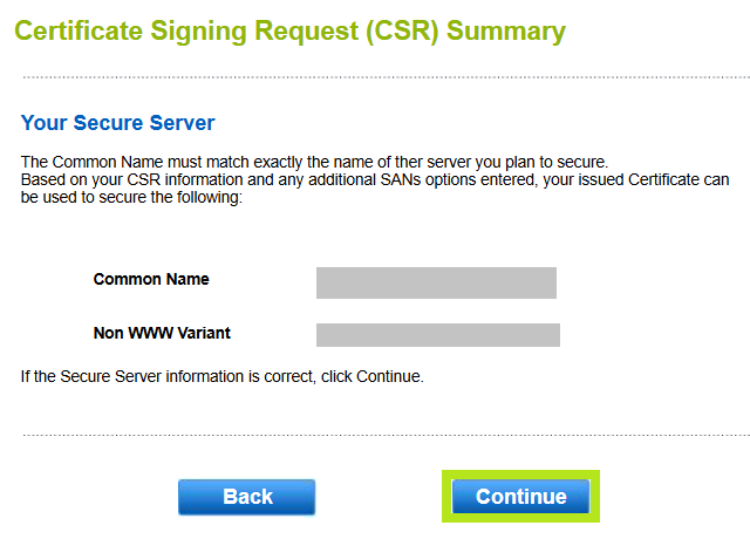Click the dotted divider above the buttons
750x540 pixels.
click(x=385, y=435)
